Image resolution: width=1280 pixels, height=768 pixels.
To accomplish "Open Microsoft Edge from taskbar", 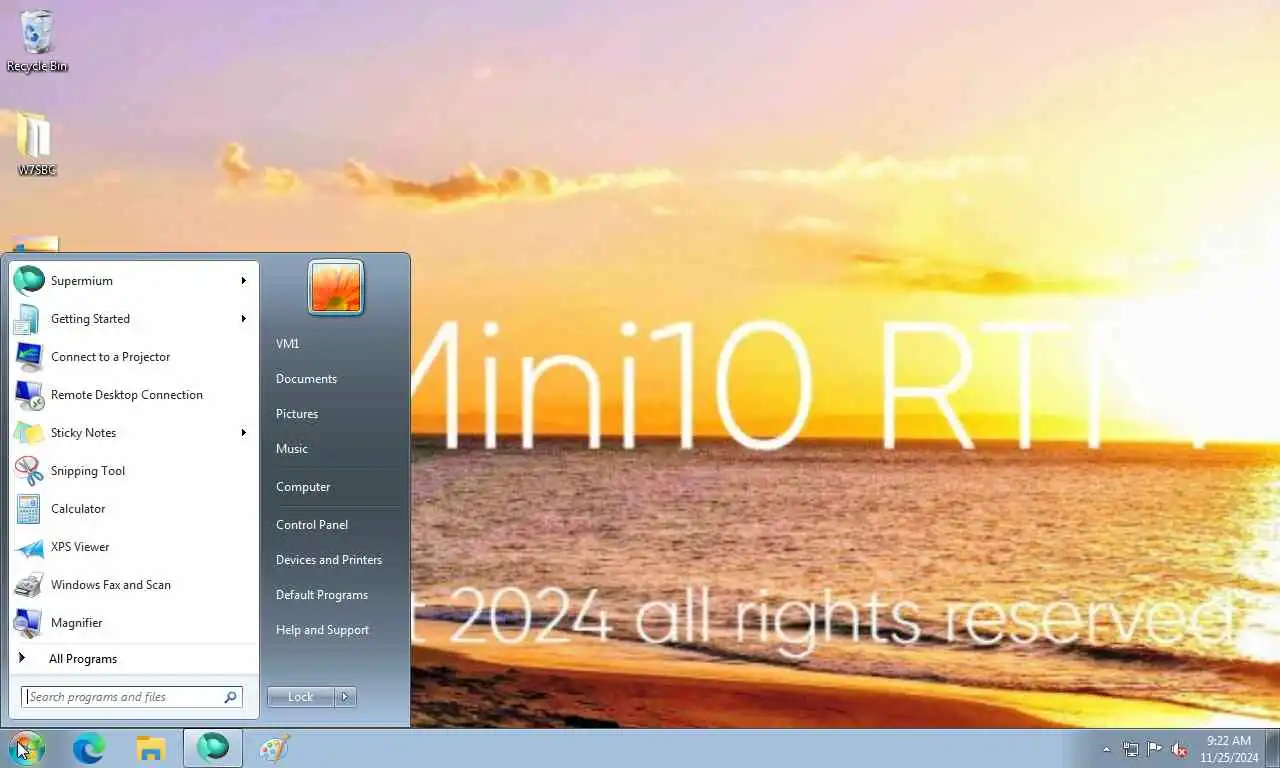I will (89, 748).
